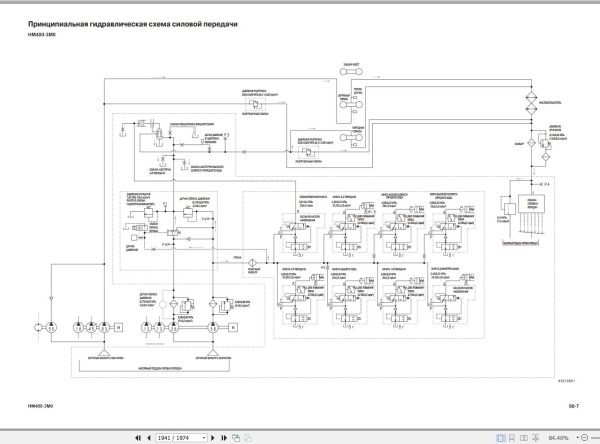Click the previous view icon beside page navigation
Viewport: 600px width, 444px height.
[236, 437]
